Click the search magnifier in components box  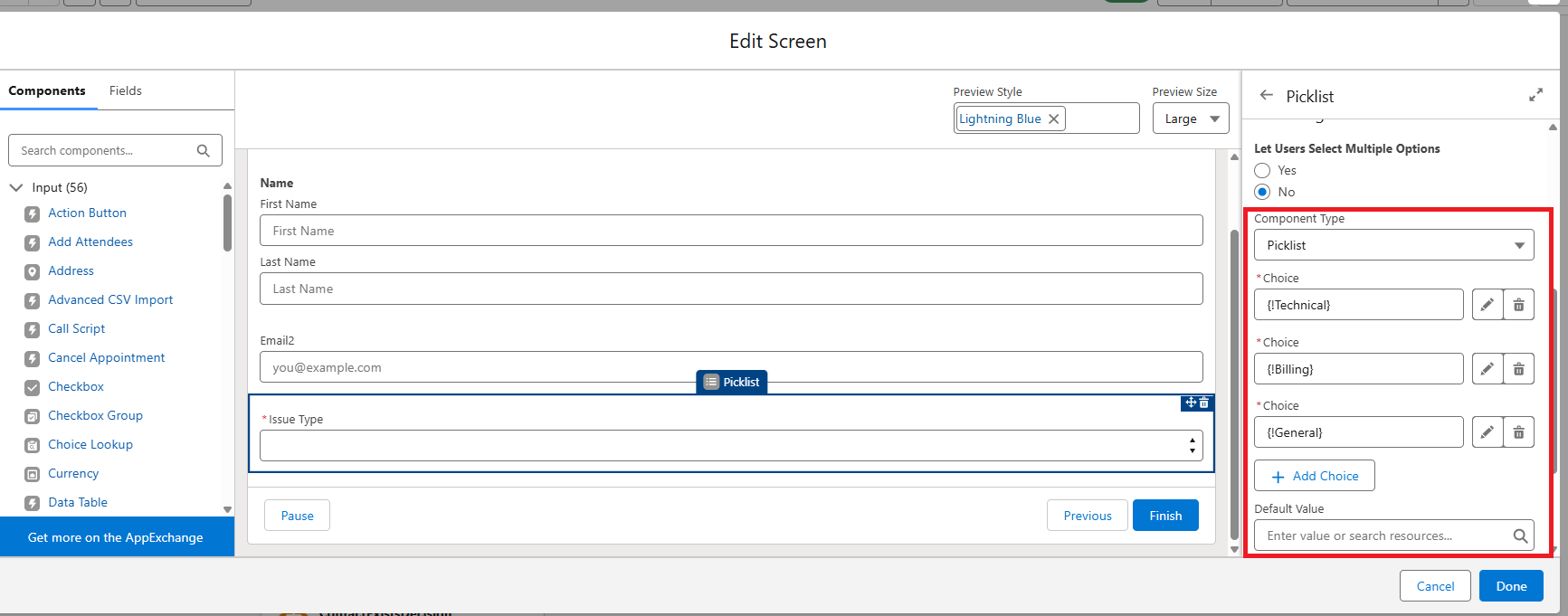(x=204, y=151)
